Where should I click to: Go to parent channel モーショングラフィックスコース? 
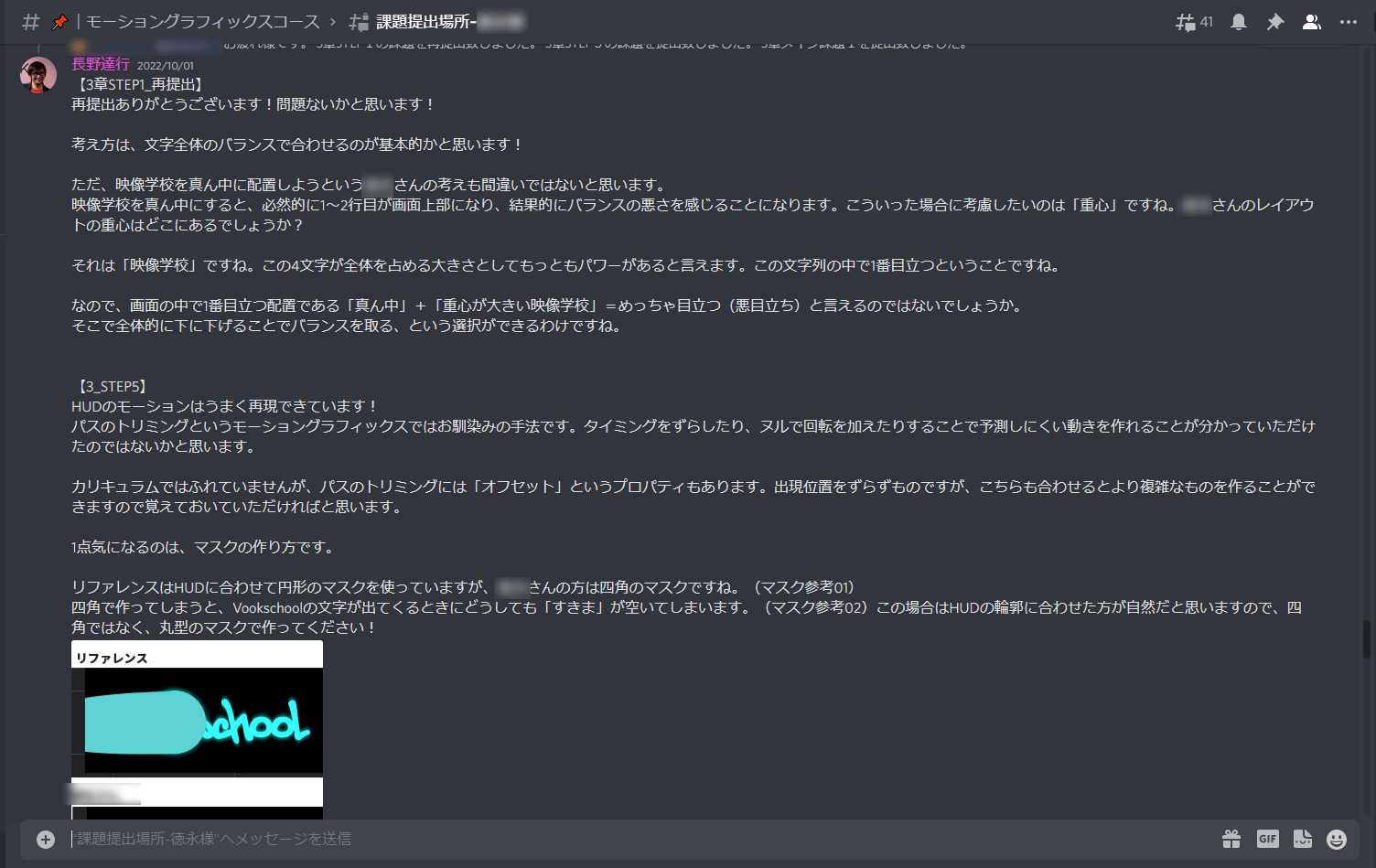[203, 22]
